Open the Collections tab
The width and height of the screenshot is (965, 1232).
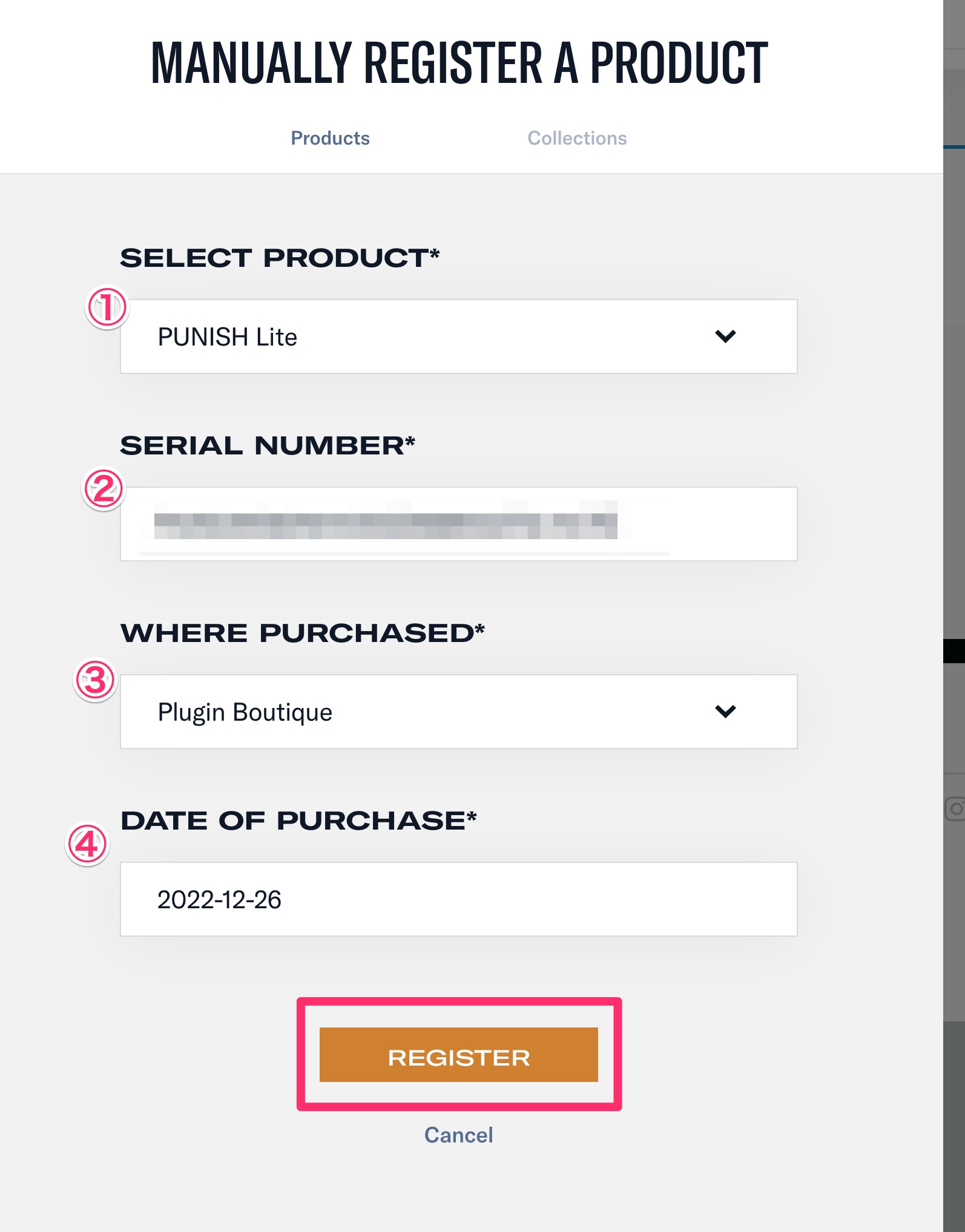pyautogui.click(x=577, y=138)
